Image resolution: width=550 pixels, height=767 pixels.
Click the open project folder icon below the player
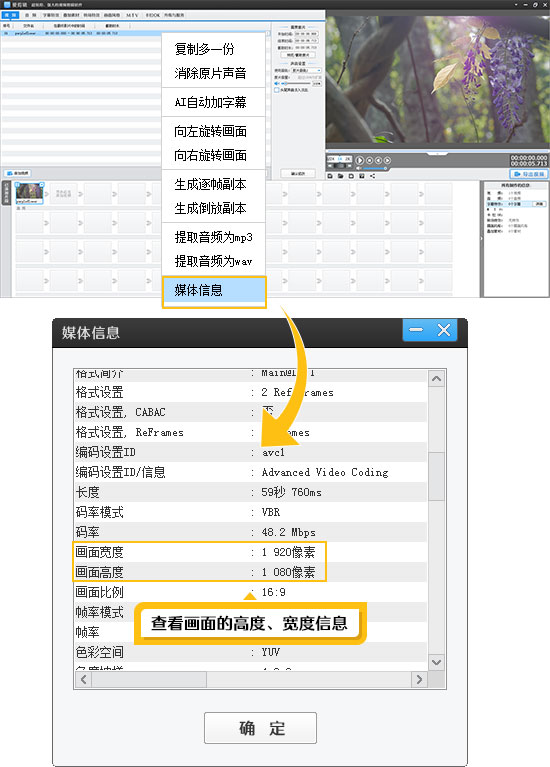click(341, 176)
